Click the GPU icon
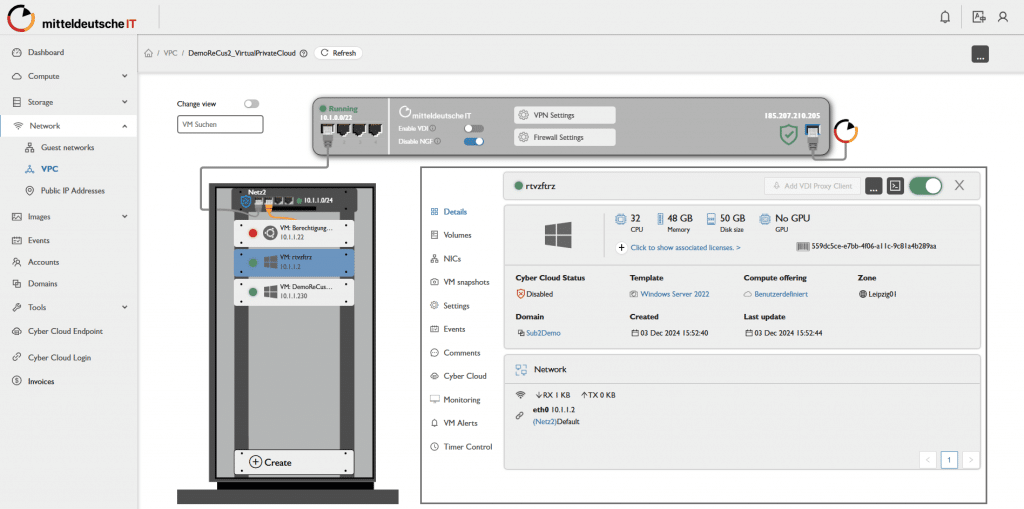 coord(765,220)
